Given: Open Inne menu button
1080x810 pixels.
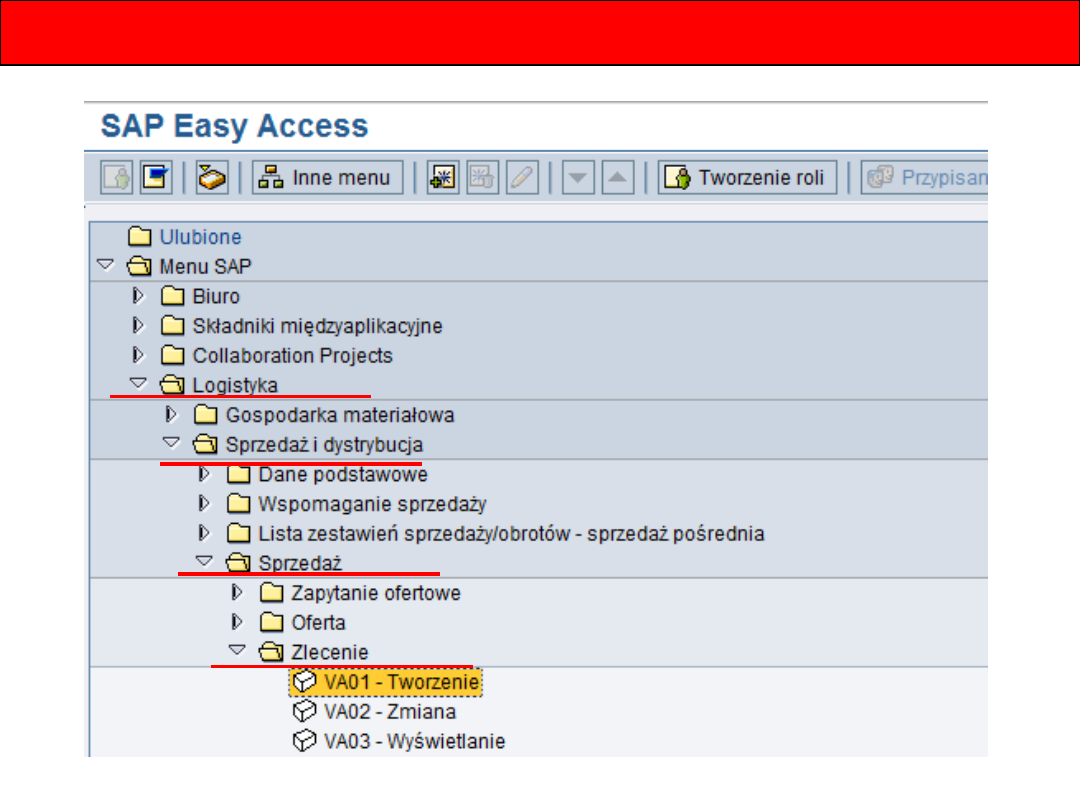Looking at the screenshot, I should pyautogui.click(x=328, y=178).
